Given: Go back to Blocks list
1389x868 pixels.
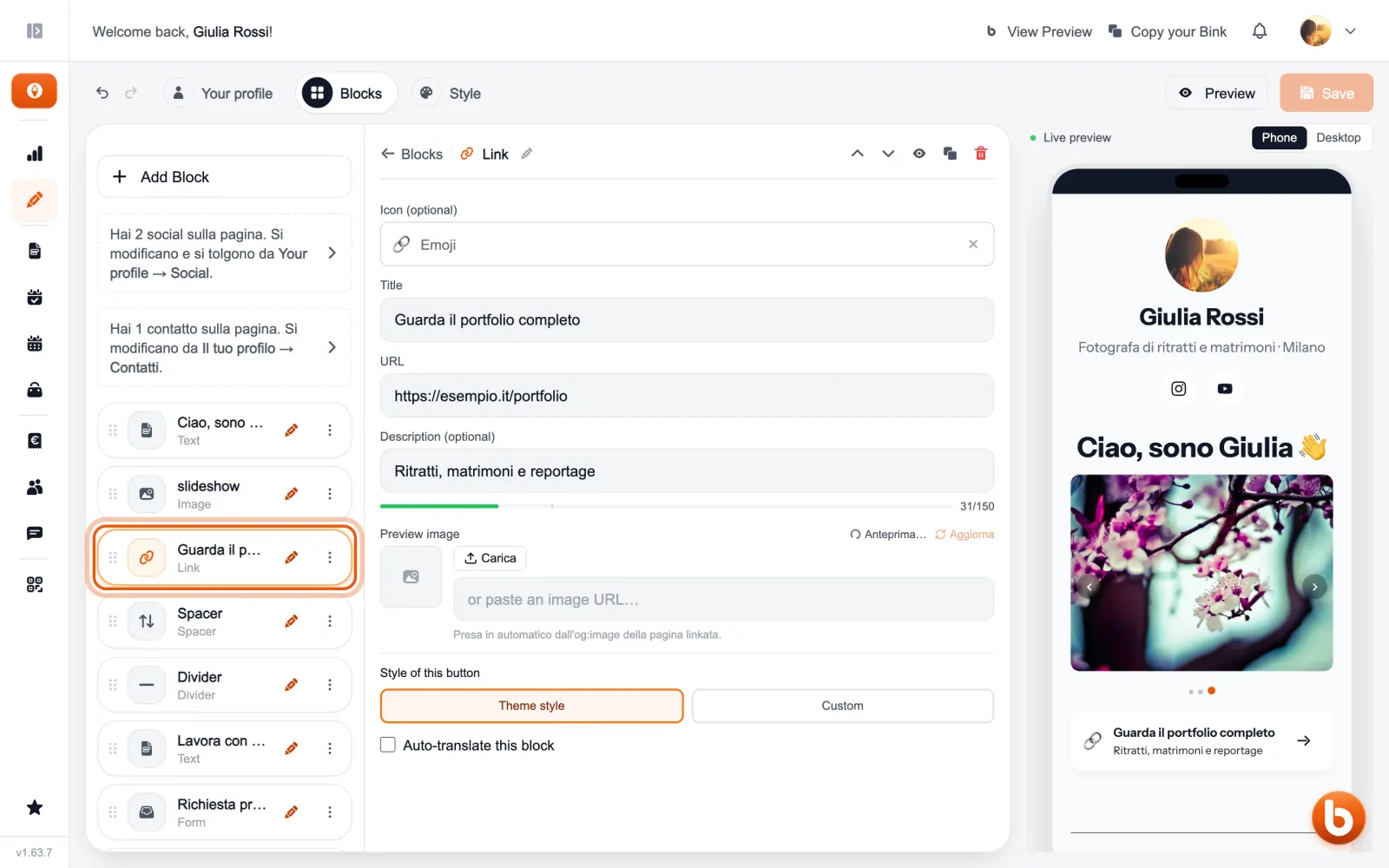Looking at the screenshot, I should click(411, 154).
